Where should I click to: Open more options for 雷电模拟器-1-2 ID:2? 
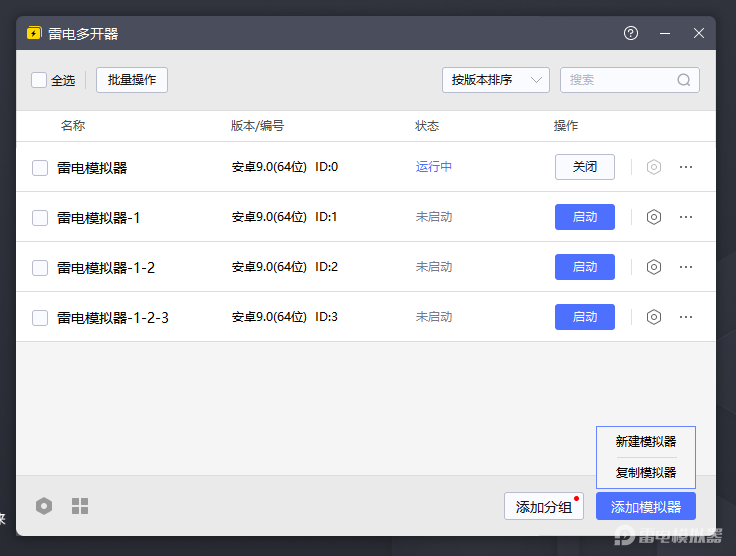(686, 267)
